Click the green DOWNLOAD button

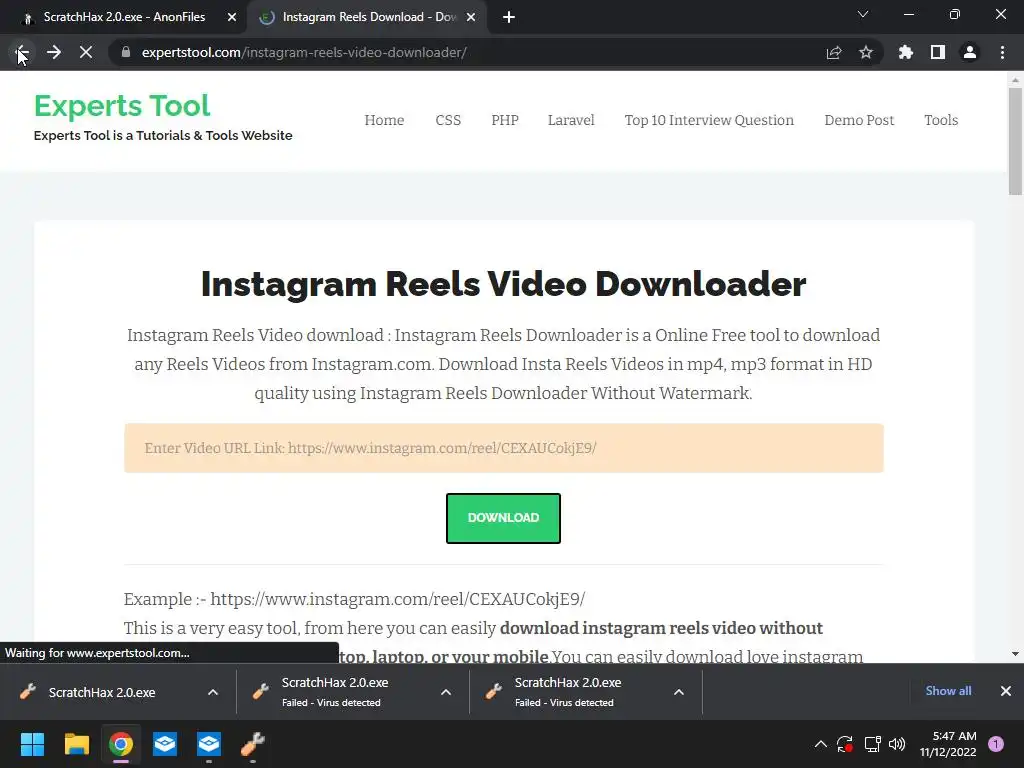click(x=504, y=518)
